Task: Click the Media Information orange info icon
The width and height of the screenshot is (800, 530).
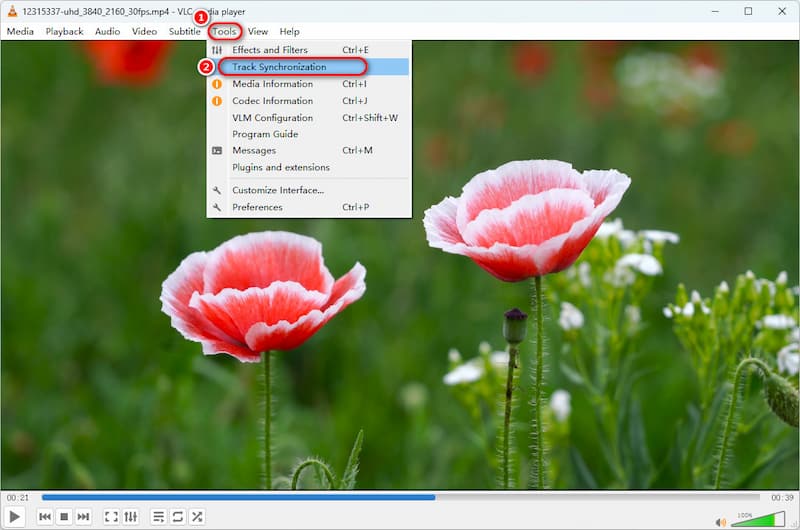Action: (217, 84)
